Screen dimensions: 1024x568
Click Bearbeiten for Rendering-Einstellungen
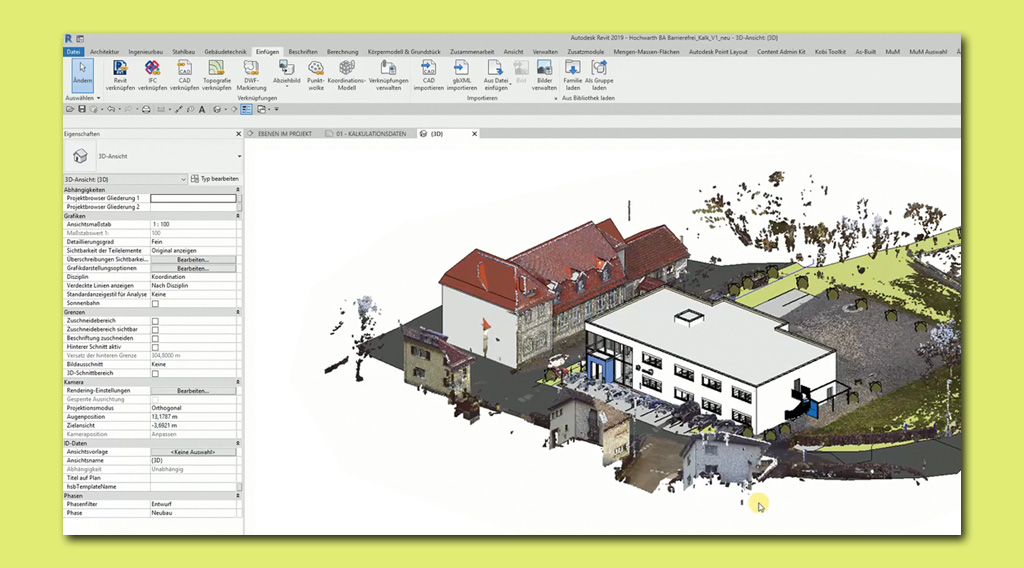[x=193, y=391]
